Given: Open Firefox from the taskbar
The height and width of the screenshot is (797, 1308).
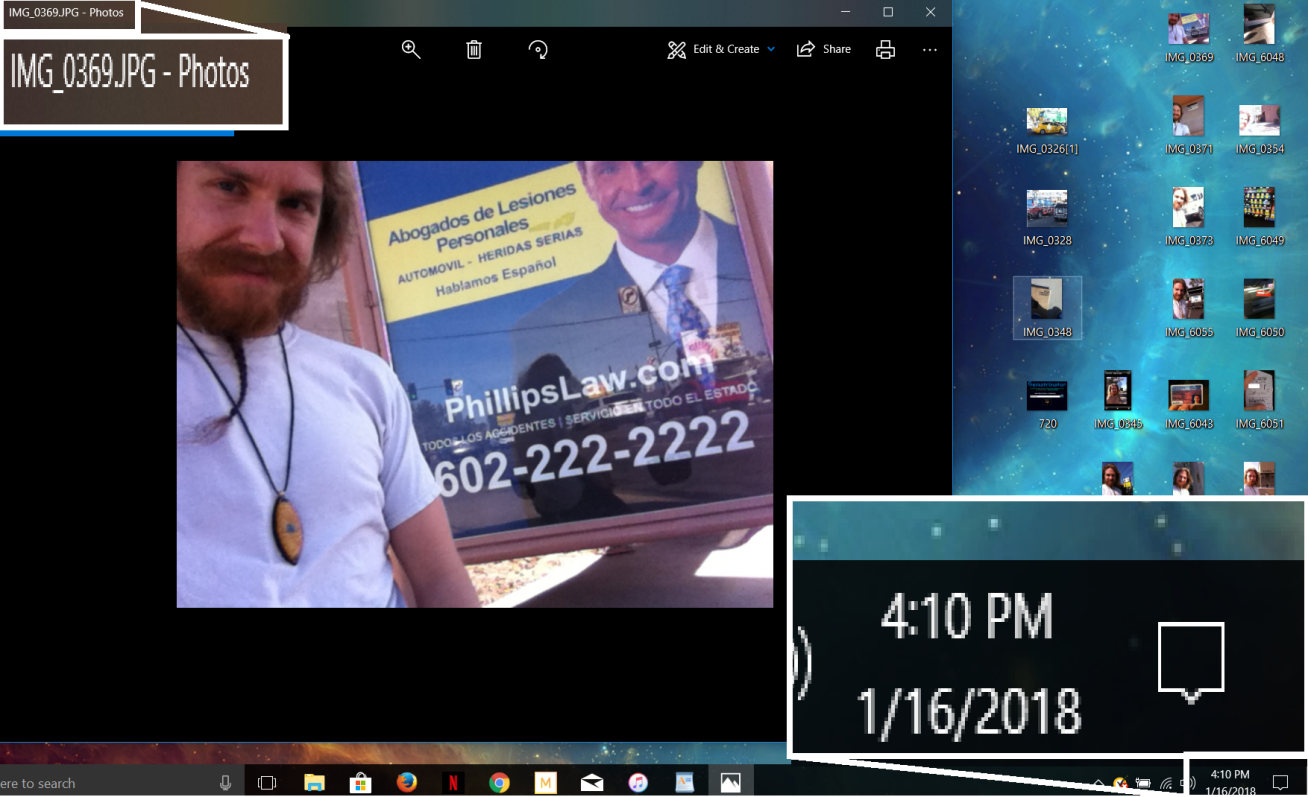Looking at the screenshot, I should tap(406, 782).
